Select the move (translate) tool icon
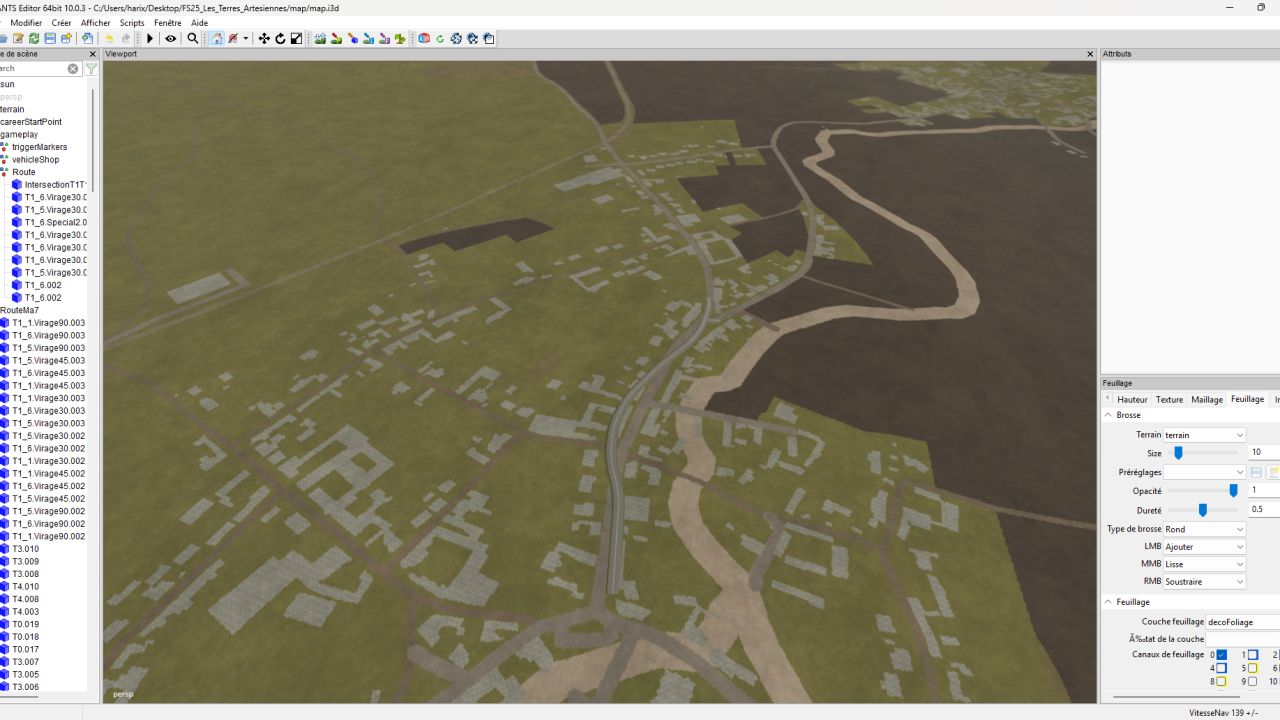The height and width of the screenshot is (720, 1280). (x=264, y=39)
